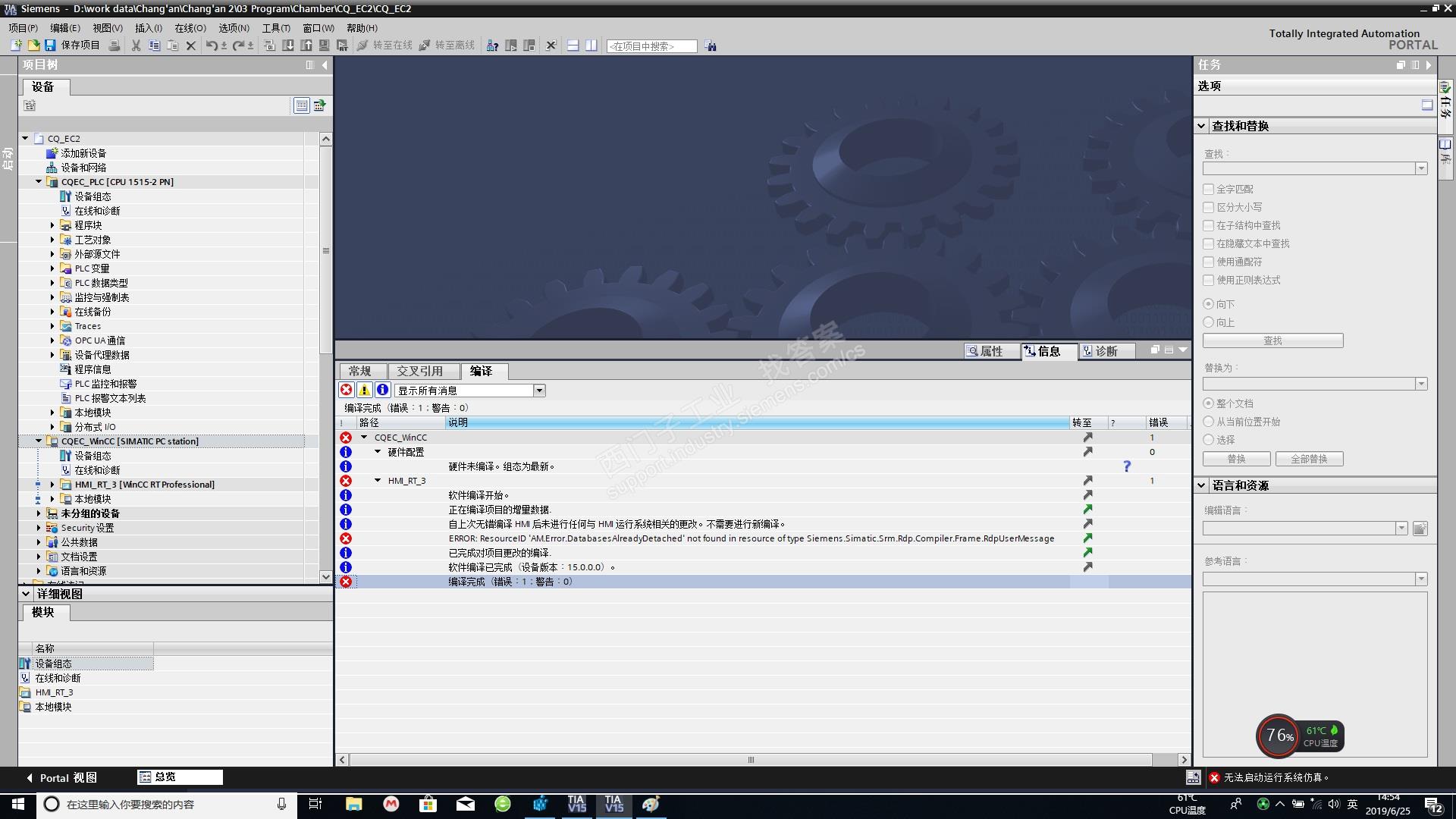Collapse the CQEC_PLC device node
Viewport: 1456px width, 819px height.
pyautogui.click(x=39, y=182)
